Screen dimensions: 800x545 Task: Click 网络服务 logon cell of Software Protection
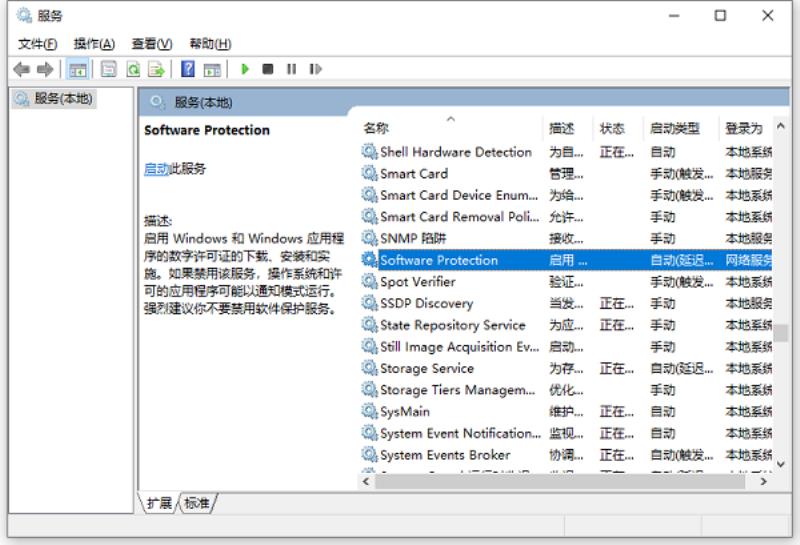[x=748, y=260]
